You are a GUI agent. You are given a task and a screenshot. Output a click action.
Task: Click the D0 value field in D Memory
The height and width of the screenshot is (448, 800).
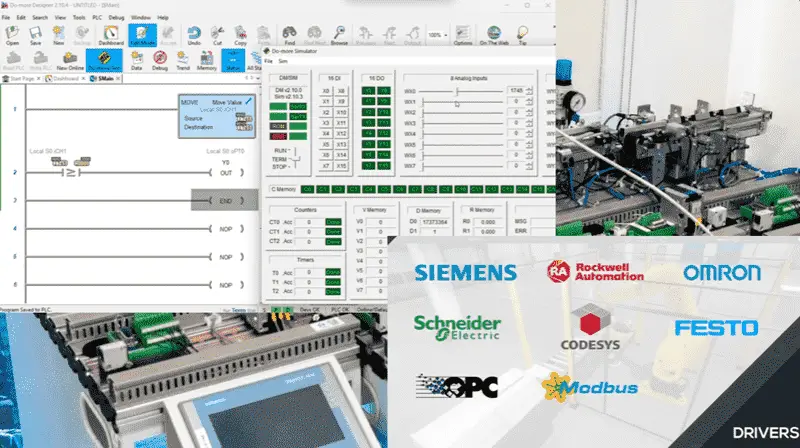(435, 222)
